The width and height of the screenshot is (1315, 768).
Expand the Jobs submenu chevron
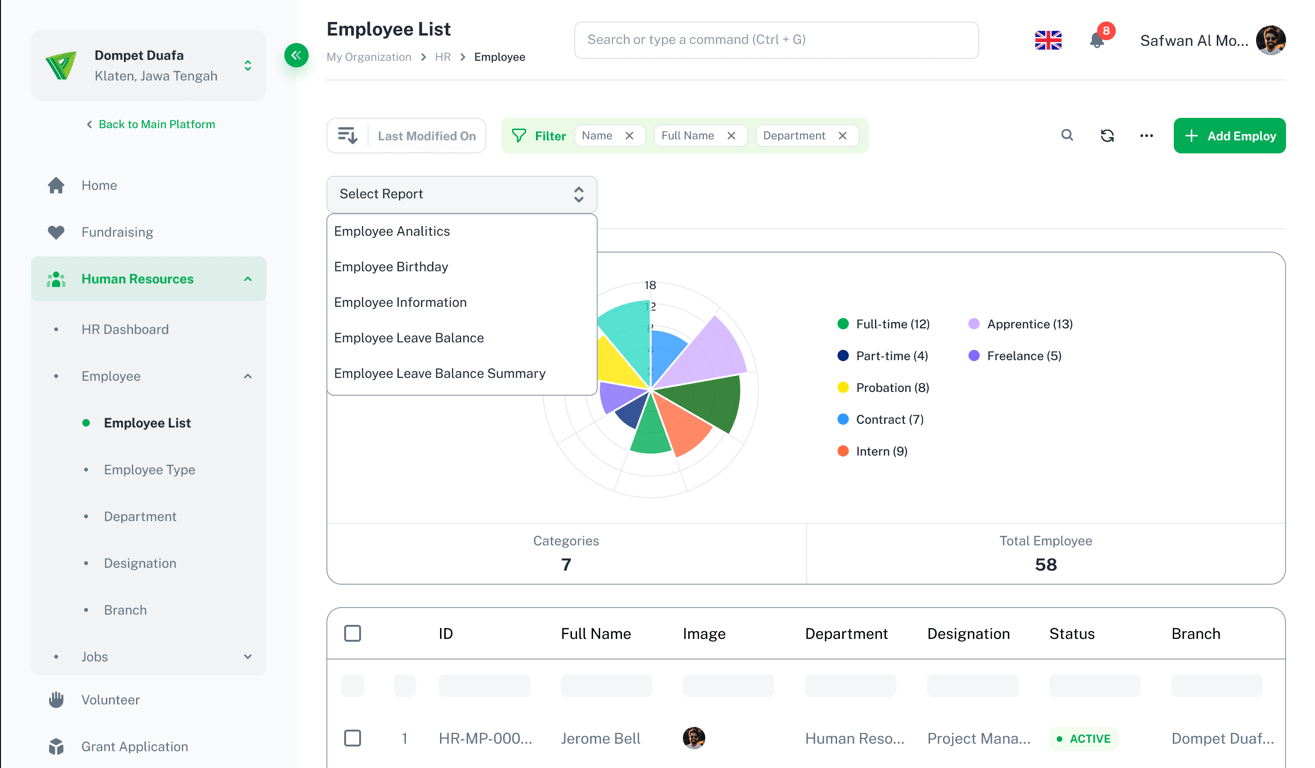pos(248,657)
